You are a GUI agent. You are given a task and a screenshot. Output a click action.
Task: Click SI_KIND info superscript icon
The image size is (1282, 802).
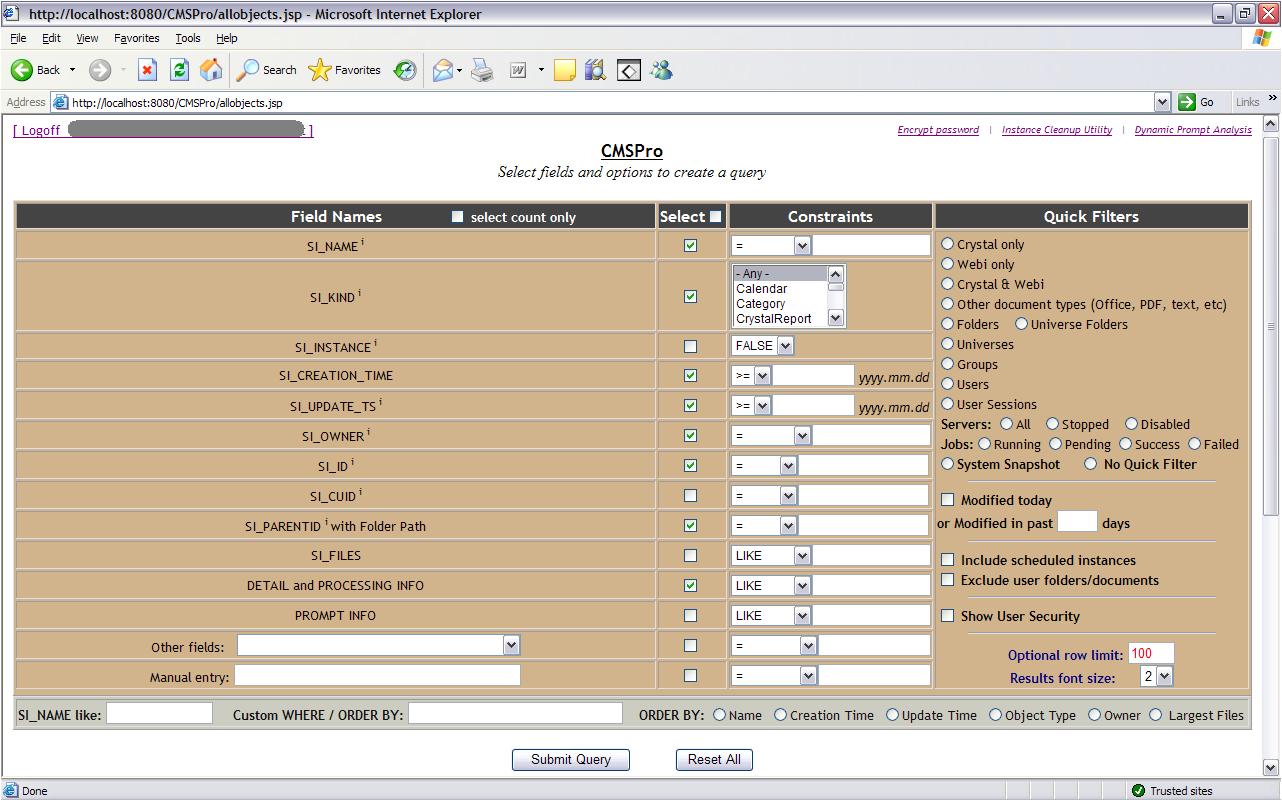point(359,293)
